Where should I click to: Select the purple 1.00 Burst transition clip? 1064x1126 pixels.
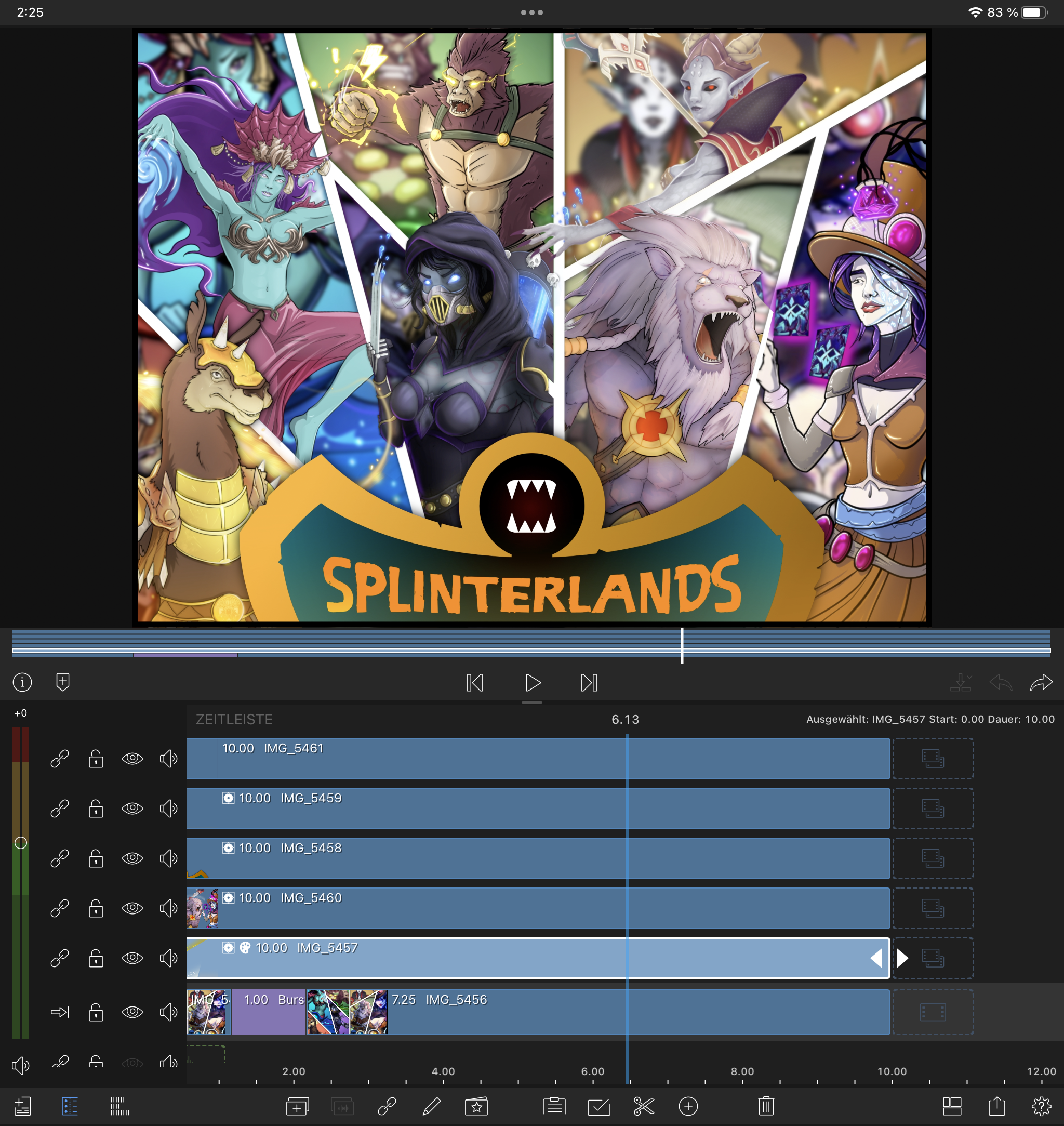268,1012
